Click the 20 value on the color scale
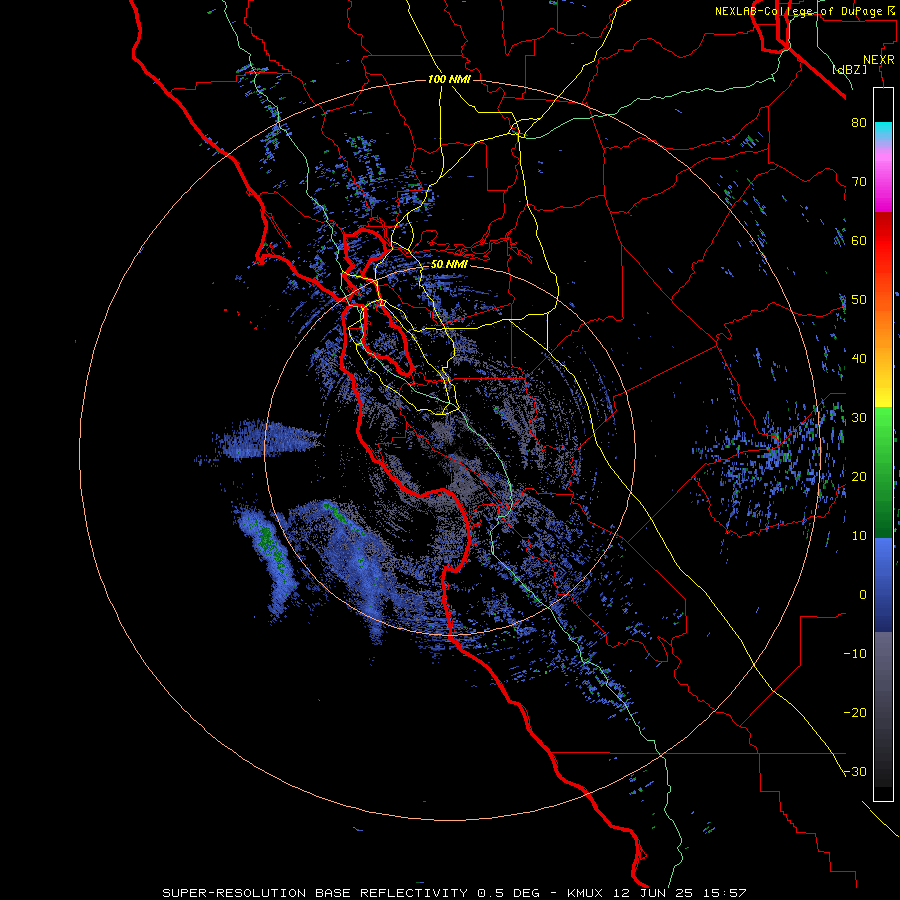Viewport: 900px width, 900px height. tap(859, 477)
